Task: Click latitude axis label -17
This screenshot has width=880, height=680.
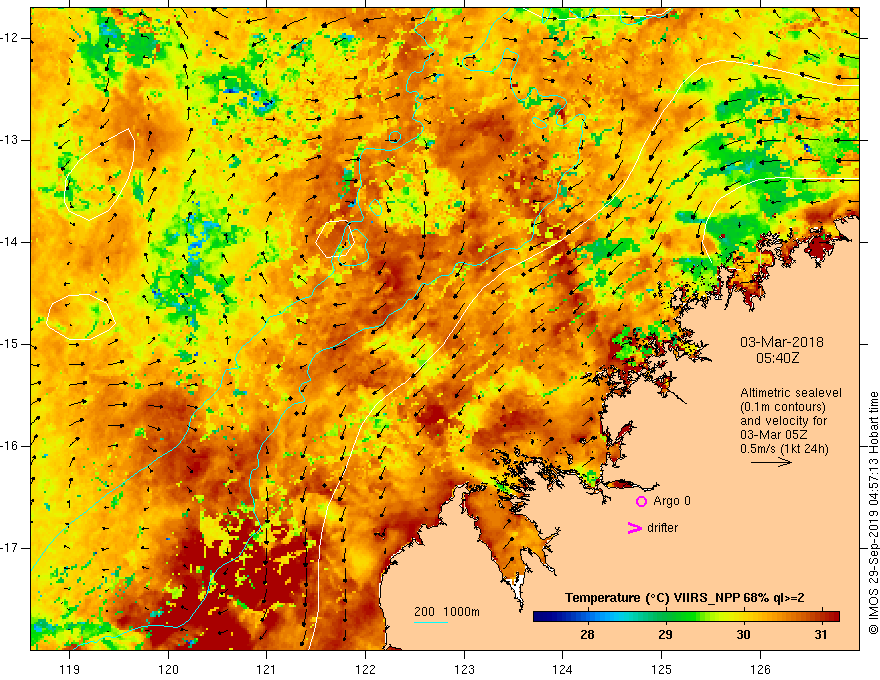Action: coord(10,548)
